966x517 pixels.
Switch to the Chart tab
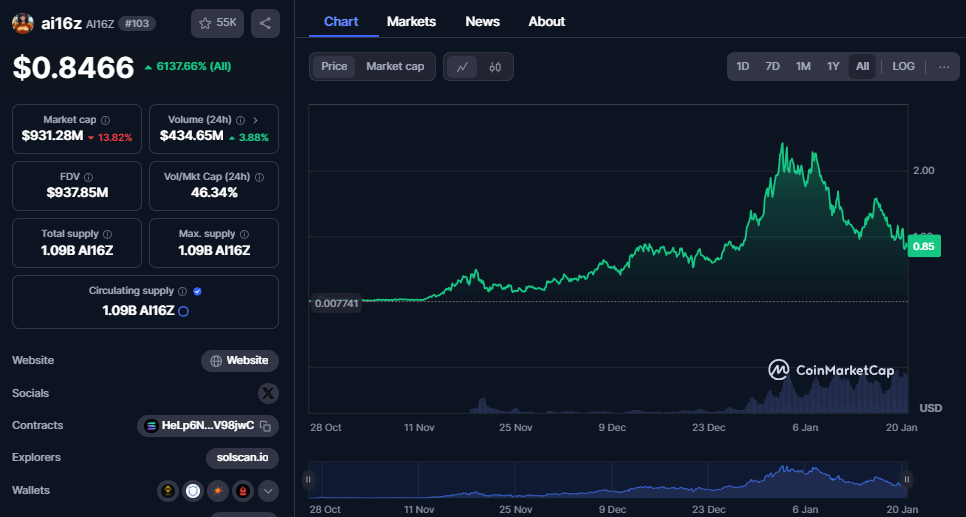coord(341,22)
